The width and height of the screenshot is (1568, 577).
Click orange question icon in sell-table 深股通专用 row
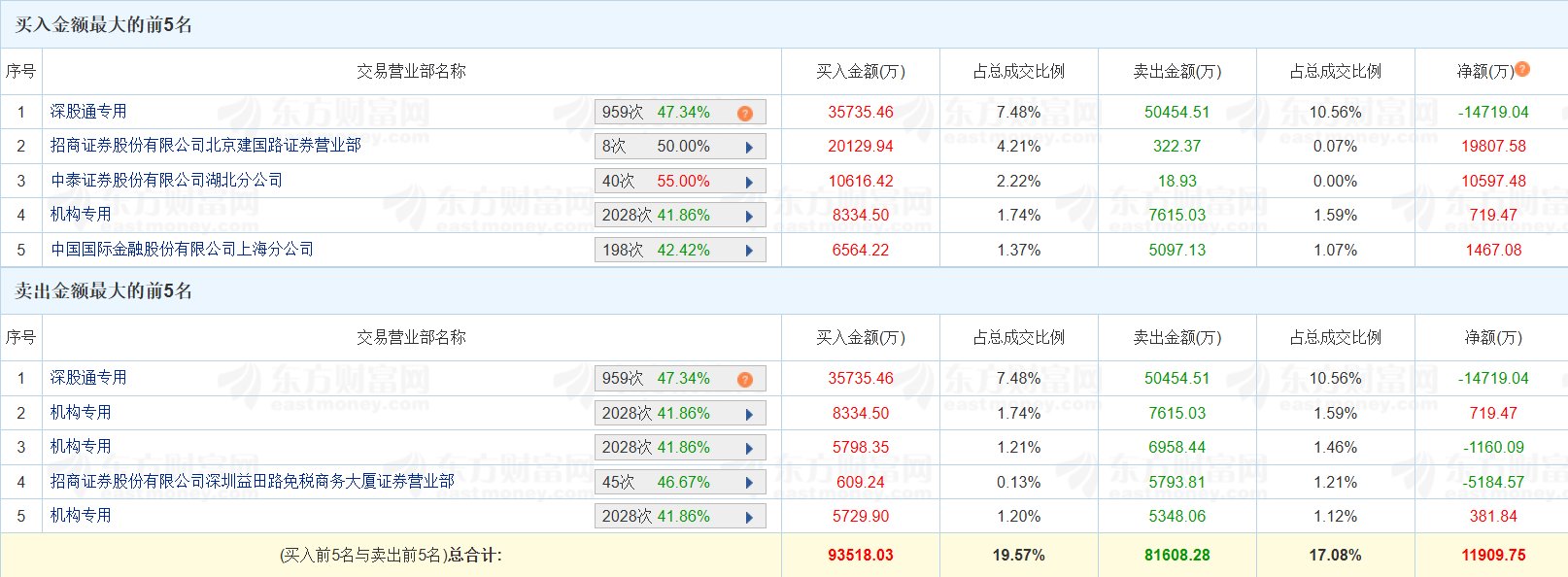(x=745, y=379)
